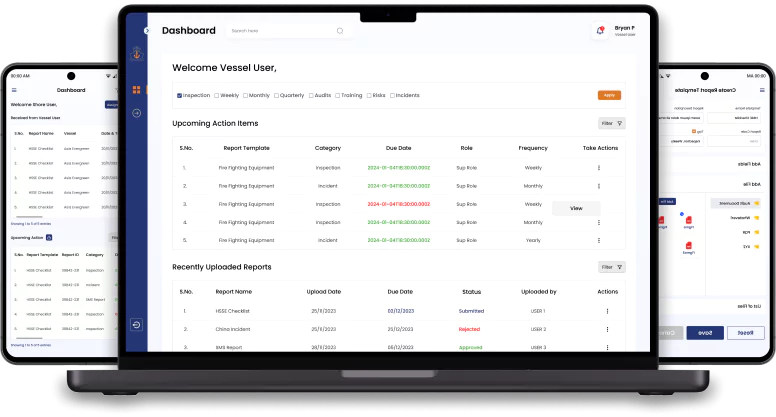The width and height of the screenshot is (776, 417).
Task: Enable the Weekly checkbox
Action: (x=216, y=95)
